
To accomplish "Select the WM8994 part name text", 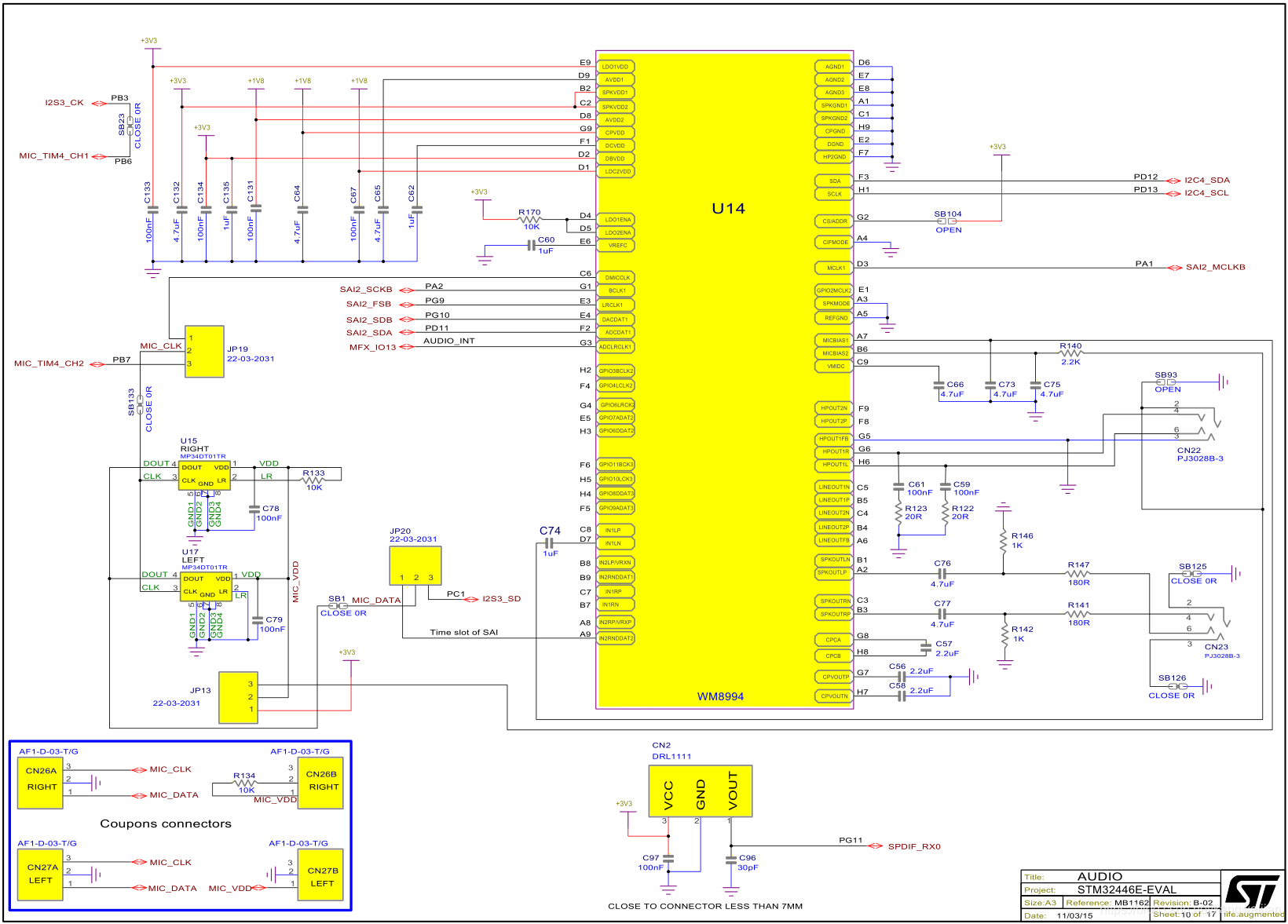I will pos(720,696).
